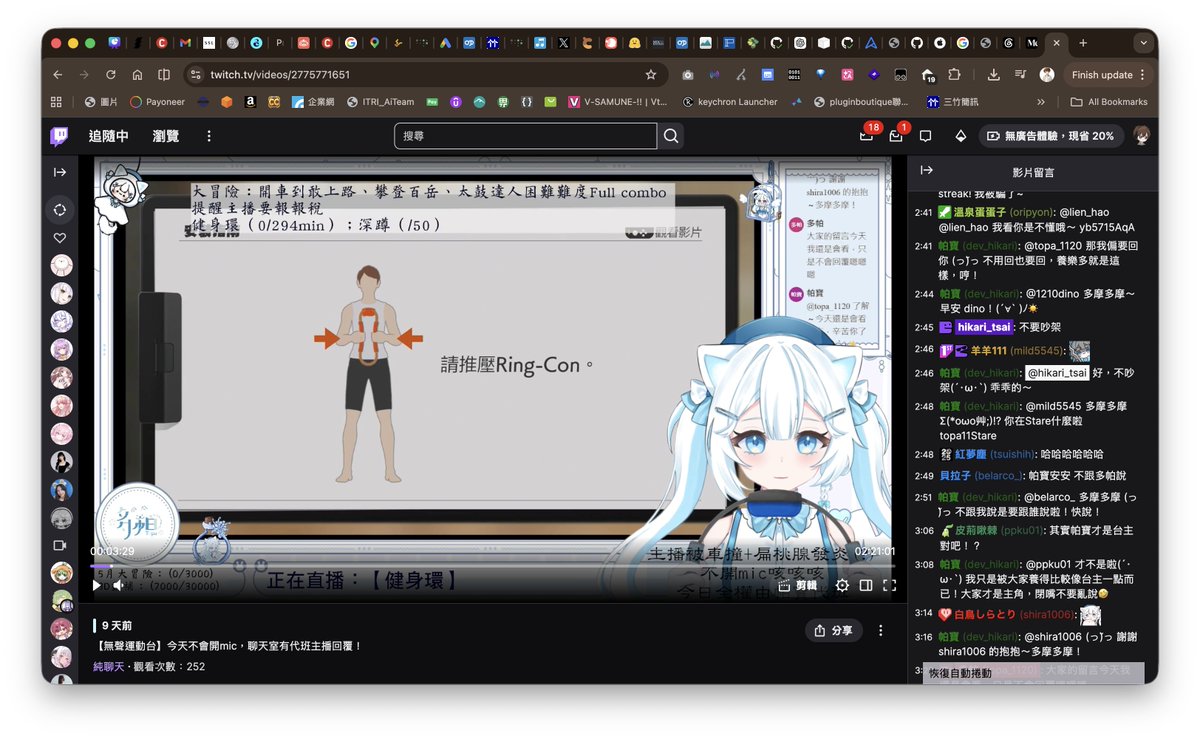The height and width of the screenshot is (739, 1200).
Task: Open the apps grid in bookmarks bar
Action: click(56, 102)
